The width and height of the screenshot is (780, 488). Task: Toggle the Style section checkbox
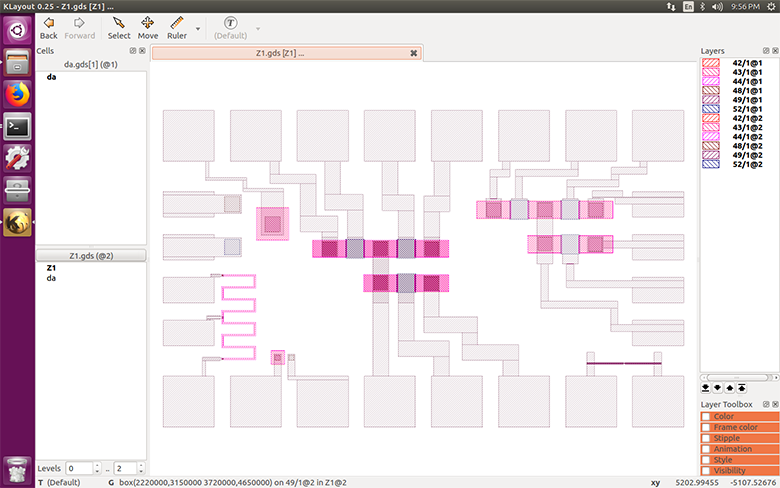point(706,460)
